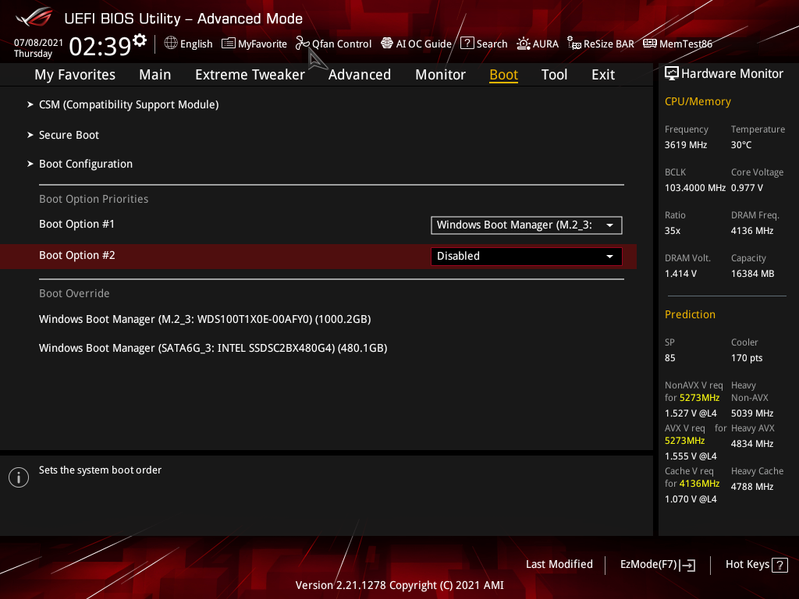Image resolution: width=799 pixels, height=599 pixels.
Task: Click the 1.414 V DRAM voltage value
Action: point(680,274)
